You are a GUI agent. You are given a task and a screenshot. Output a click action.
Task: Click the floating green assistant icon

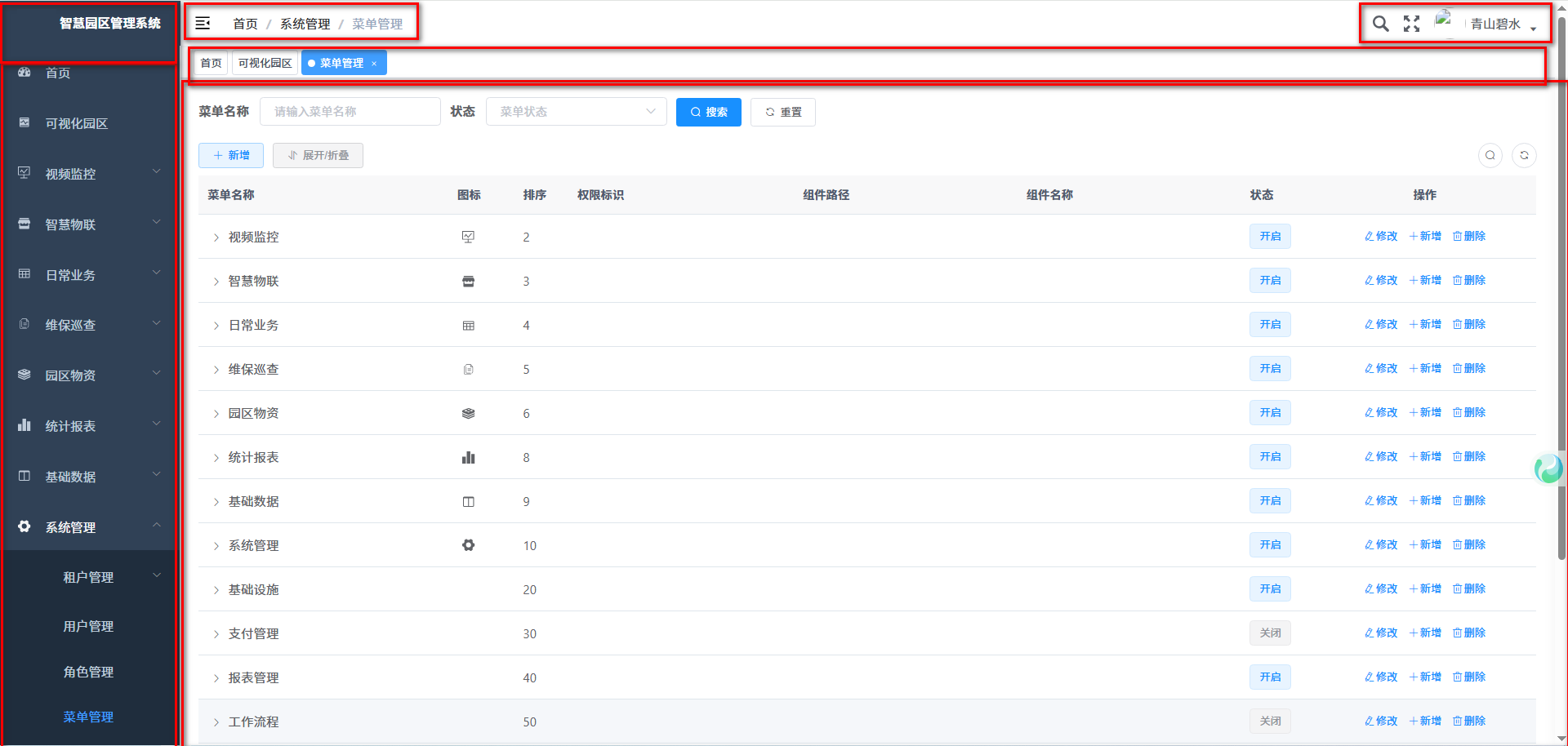click(1548, 468)
